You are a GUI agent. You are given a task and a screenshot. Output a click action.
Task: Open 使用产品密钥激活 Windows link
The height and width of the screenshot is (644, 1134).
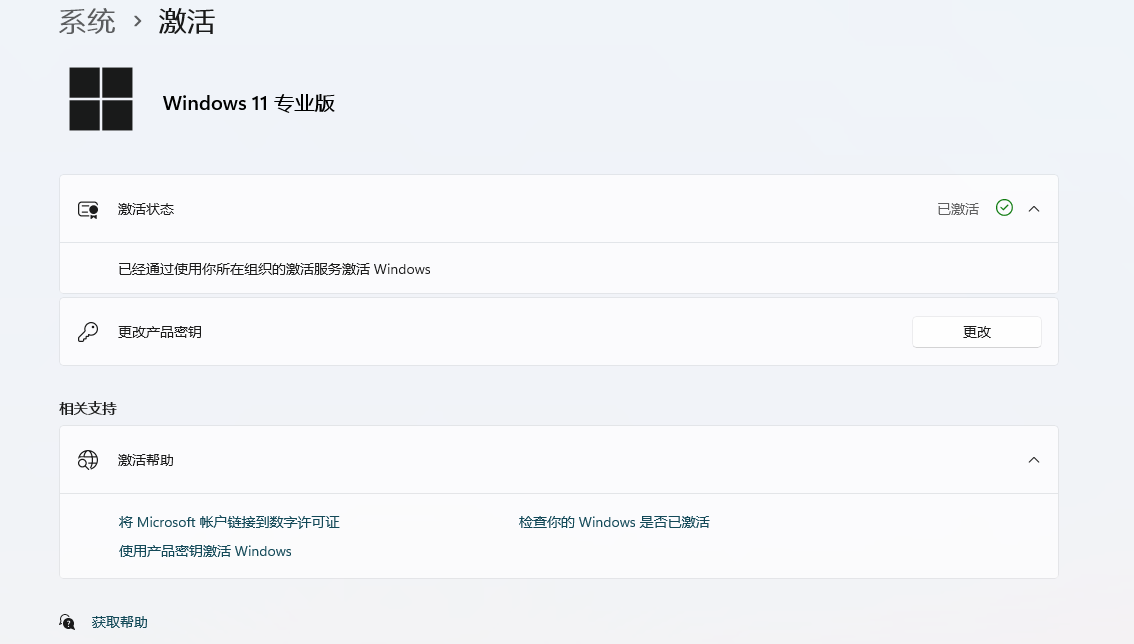pos(205,551)
